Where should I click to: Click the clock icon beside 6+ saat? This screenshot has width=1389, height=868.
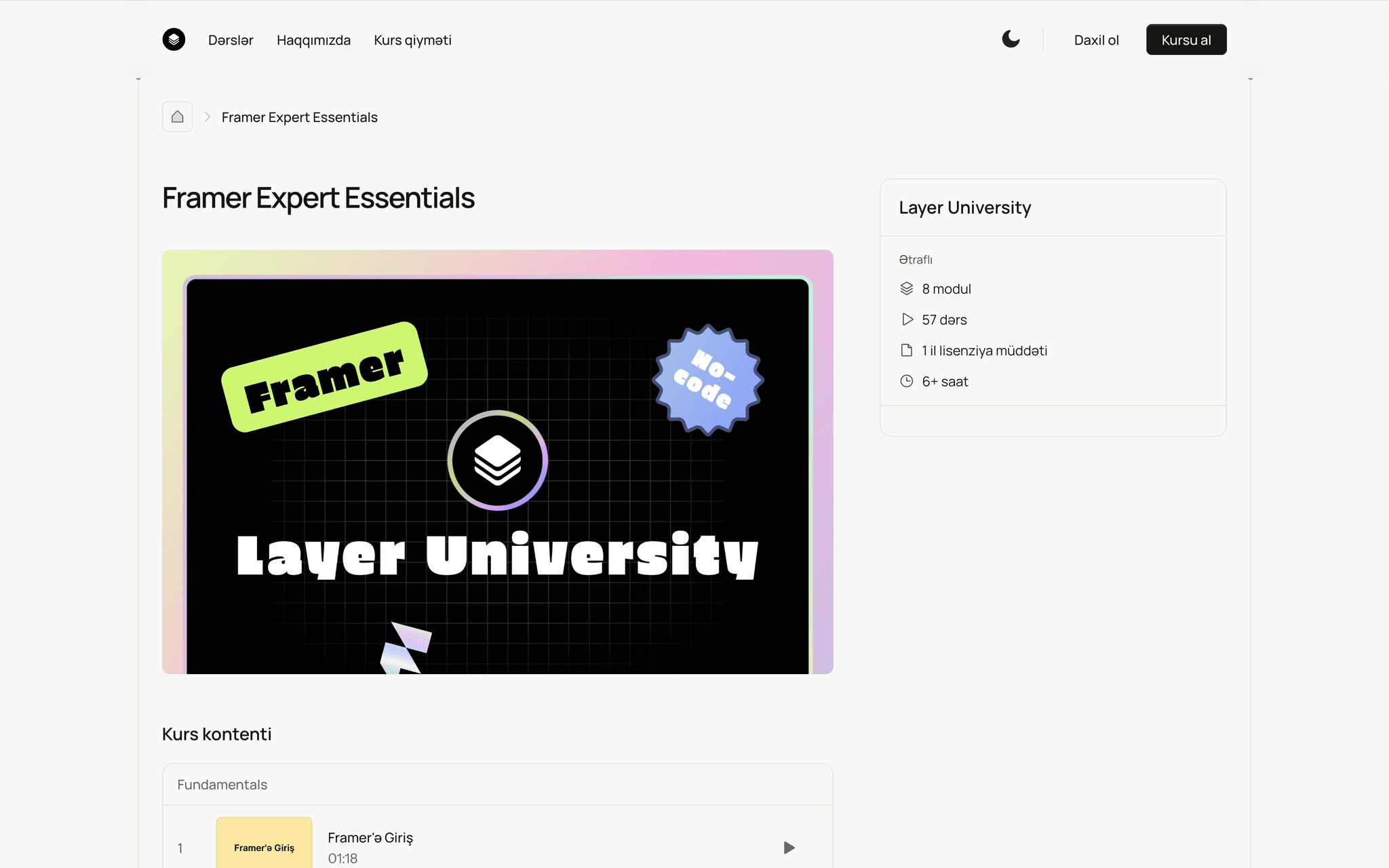907,381
